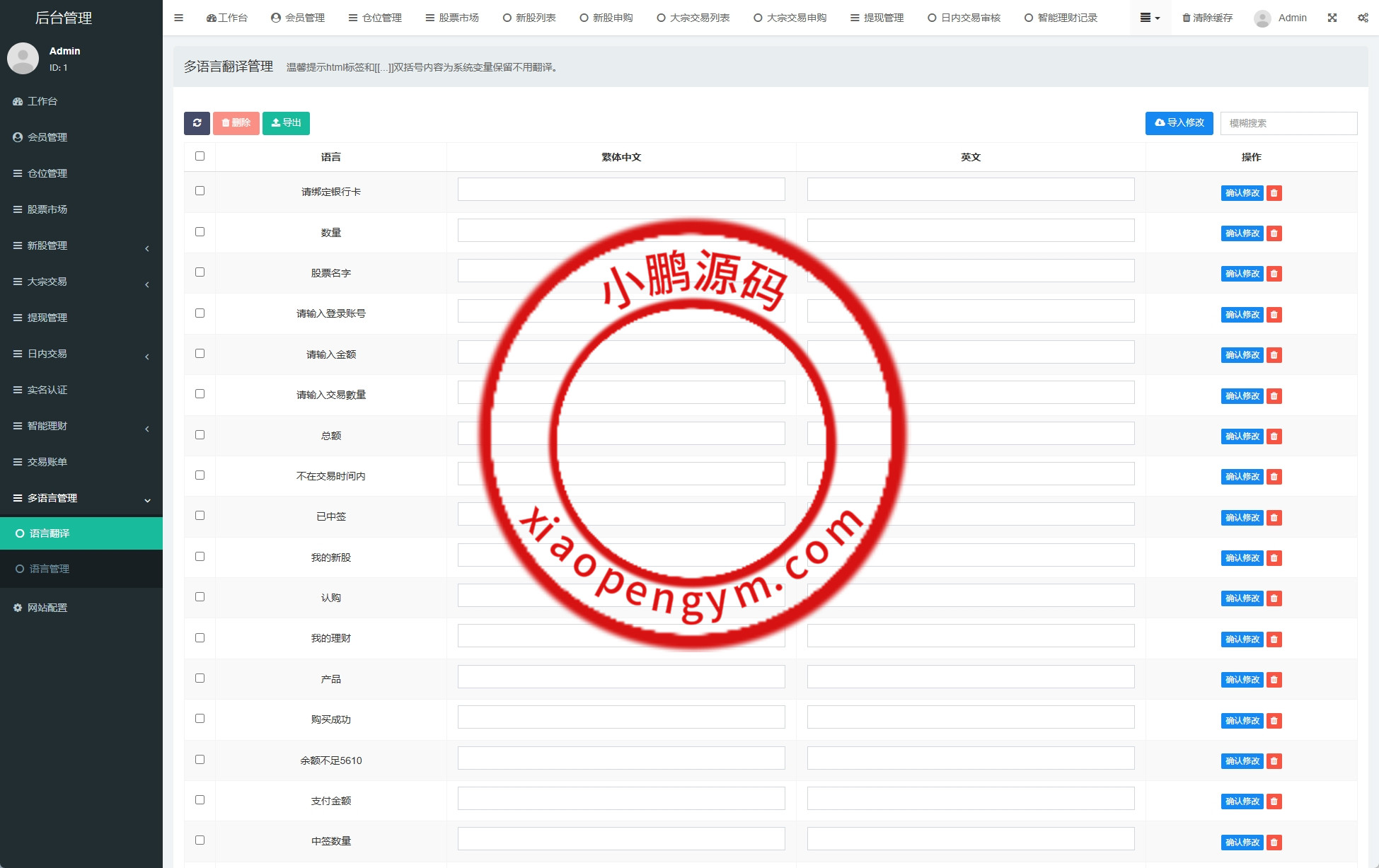Switch to the 提现管理 top tab
Screen dimensions: 1379x868
point(877,18)
